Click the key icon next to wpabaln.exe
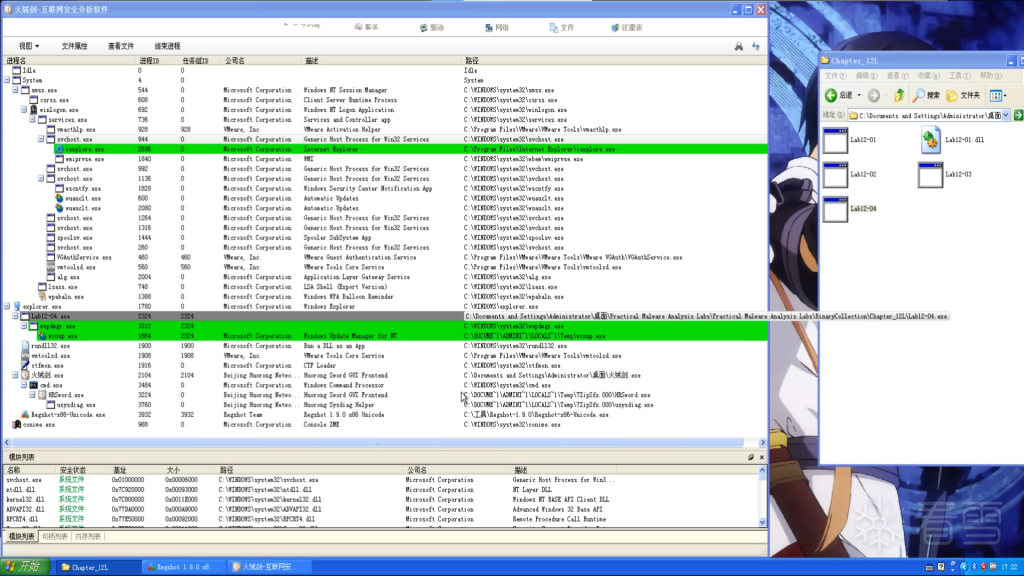Viewport: 1024px width, 576px height. pos(42,296)
